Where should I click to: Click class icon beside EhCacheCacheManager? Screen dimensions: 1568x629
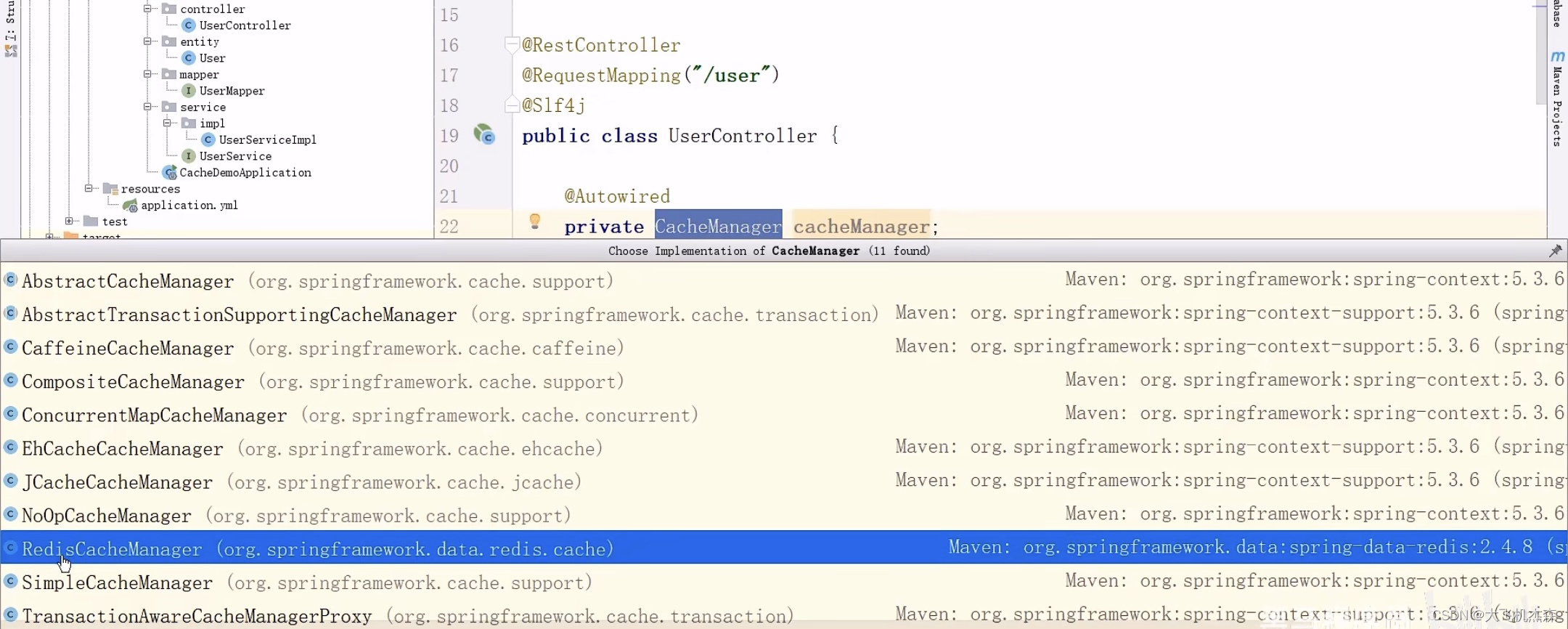tap(10, 447)
